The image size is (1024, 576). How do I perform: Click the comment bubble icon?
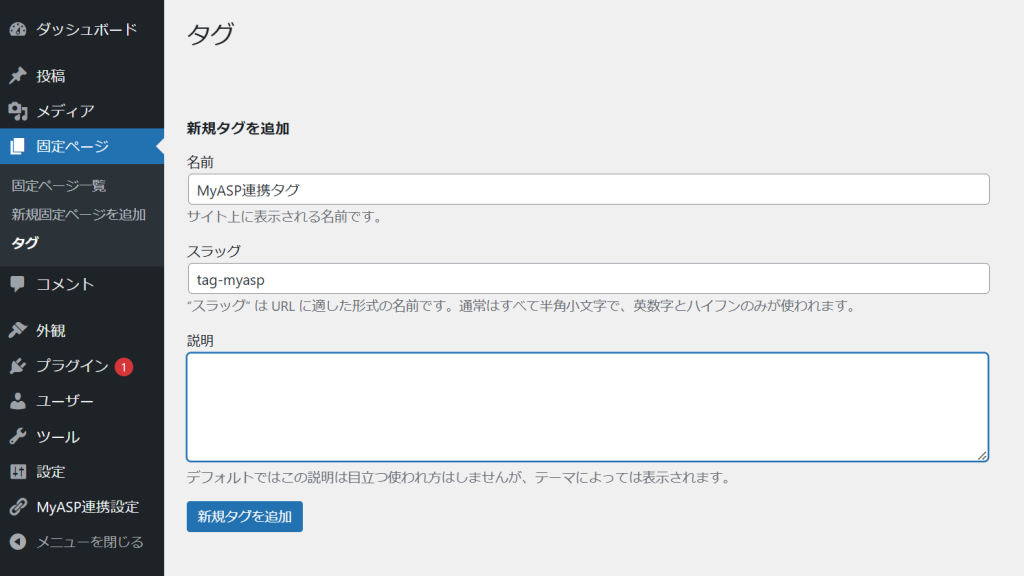18,284
